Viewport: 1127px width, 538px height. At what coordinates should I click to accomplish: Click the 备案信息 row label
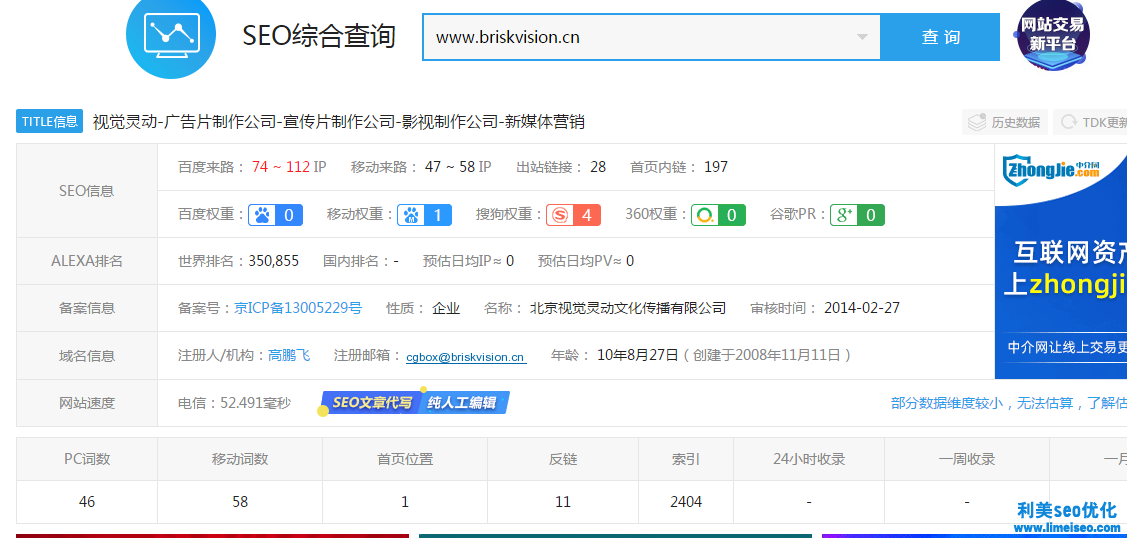[87, 308]
